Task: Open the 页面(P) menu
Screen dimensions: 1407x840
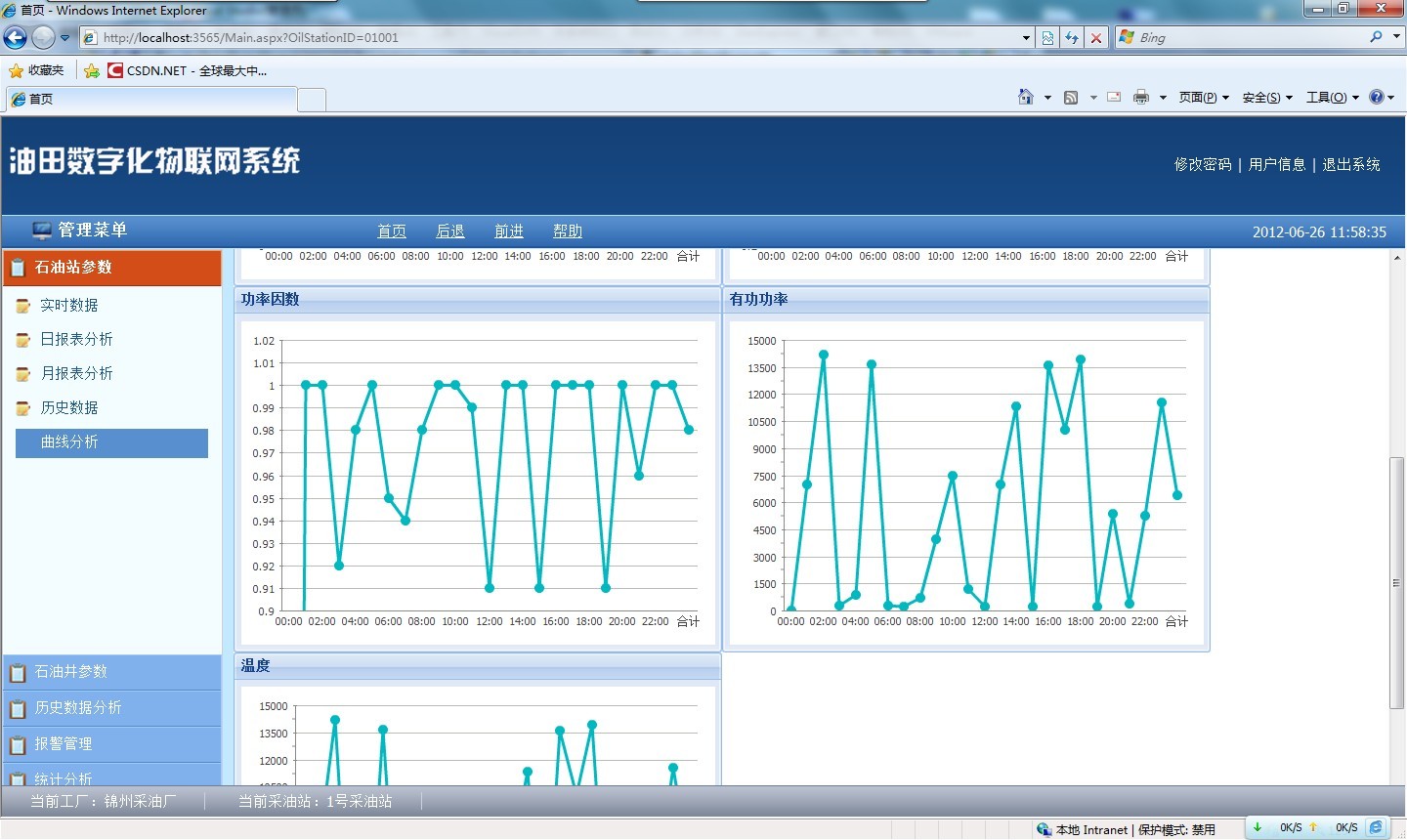Action: pos(1204,98)
